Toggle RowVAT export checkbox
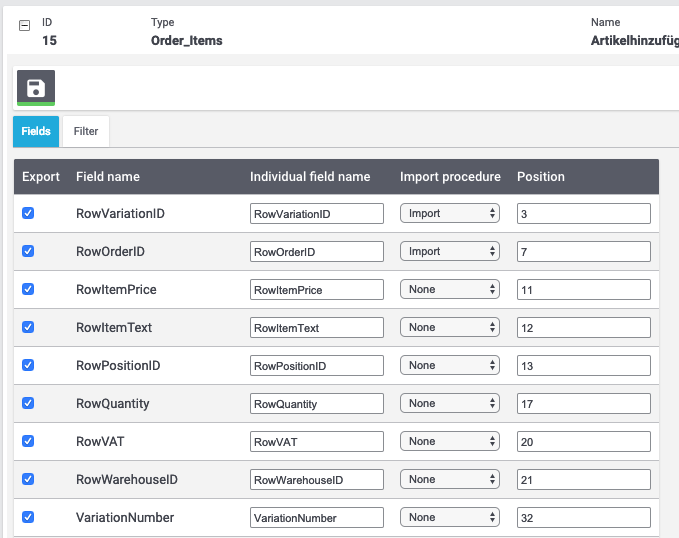The width and height of the screenshot is (679, 538). (x=28, y=441)
